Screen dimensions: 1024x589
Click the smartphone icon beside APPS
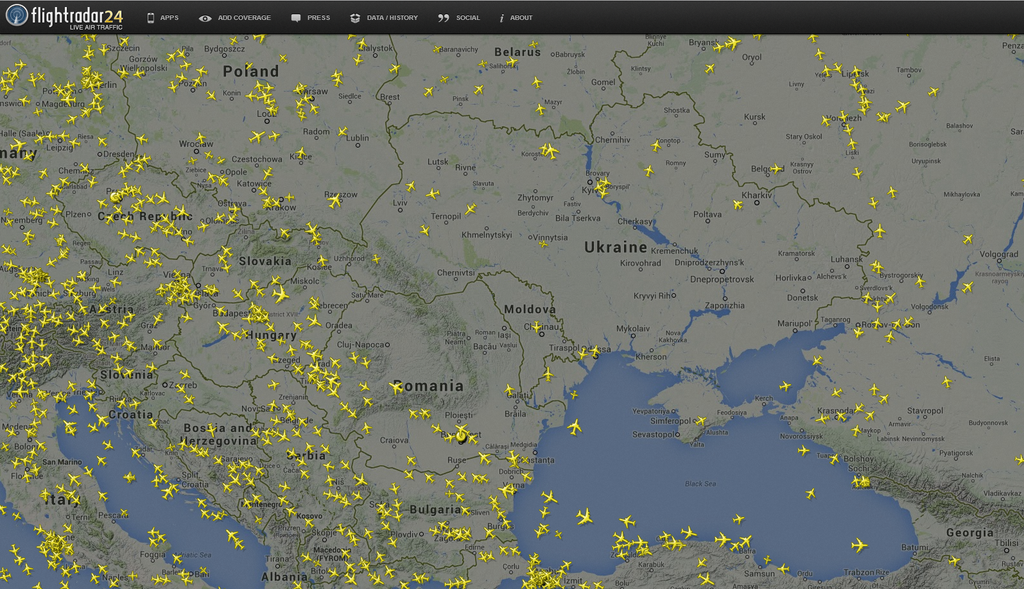148,17
